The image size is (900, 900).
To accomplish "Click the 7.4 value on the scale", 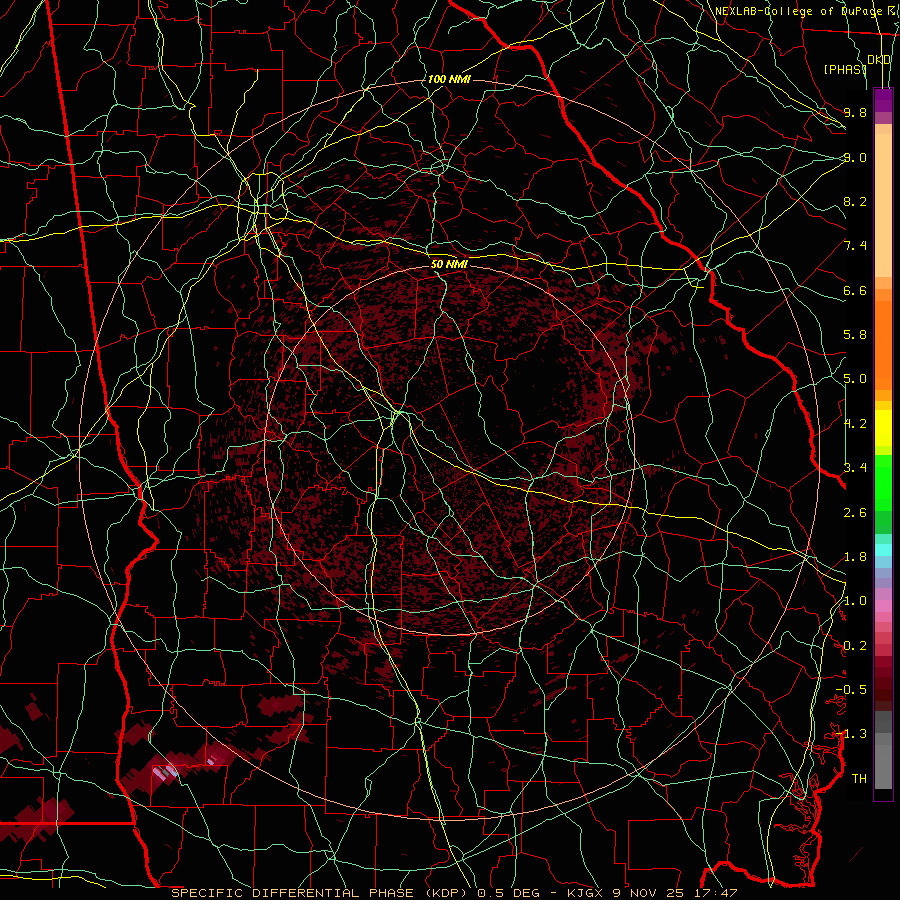I will pos(855,246).
